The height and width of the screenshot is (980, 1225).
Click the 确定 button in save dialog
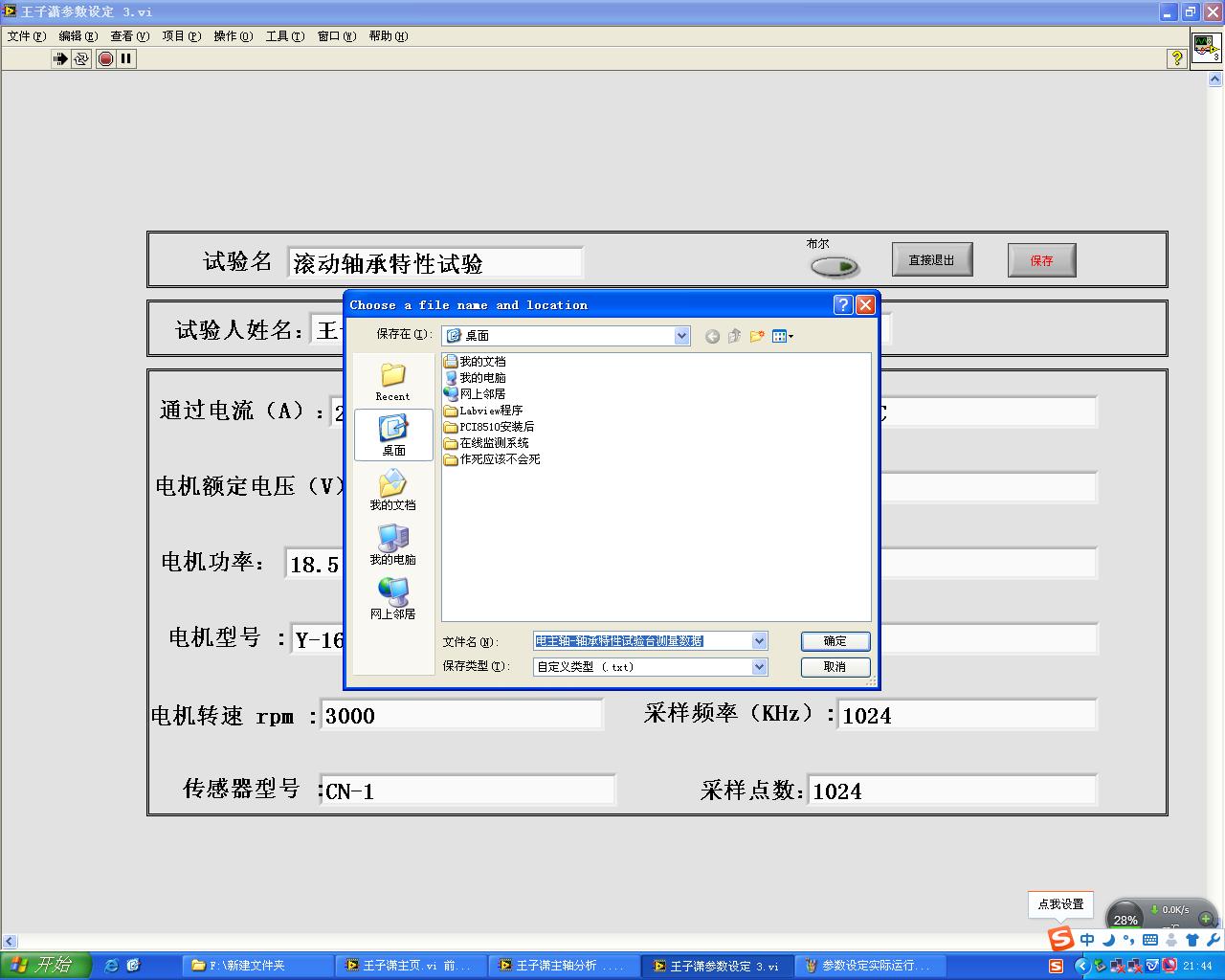pos(835,641)
